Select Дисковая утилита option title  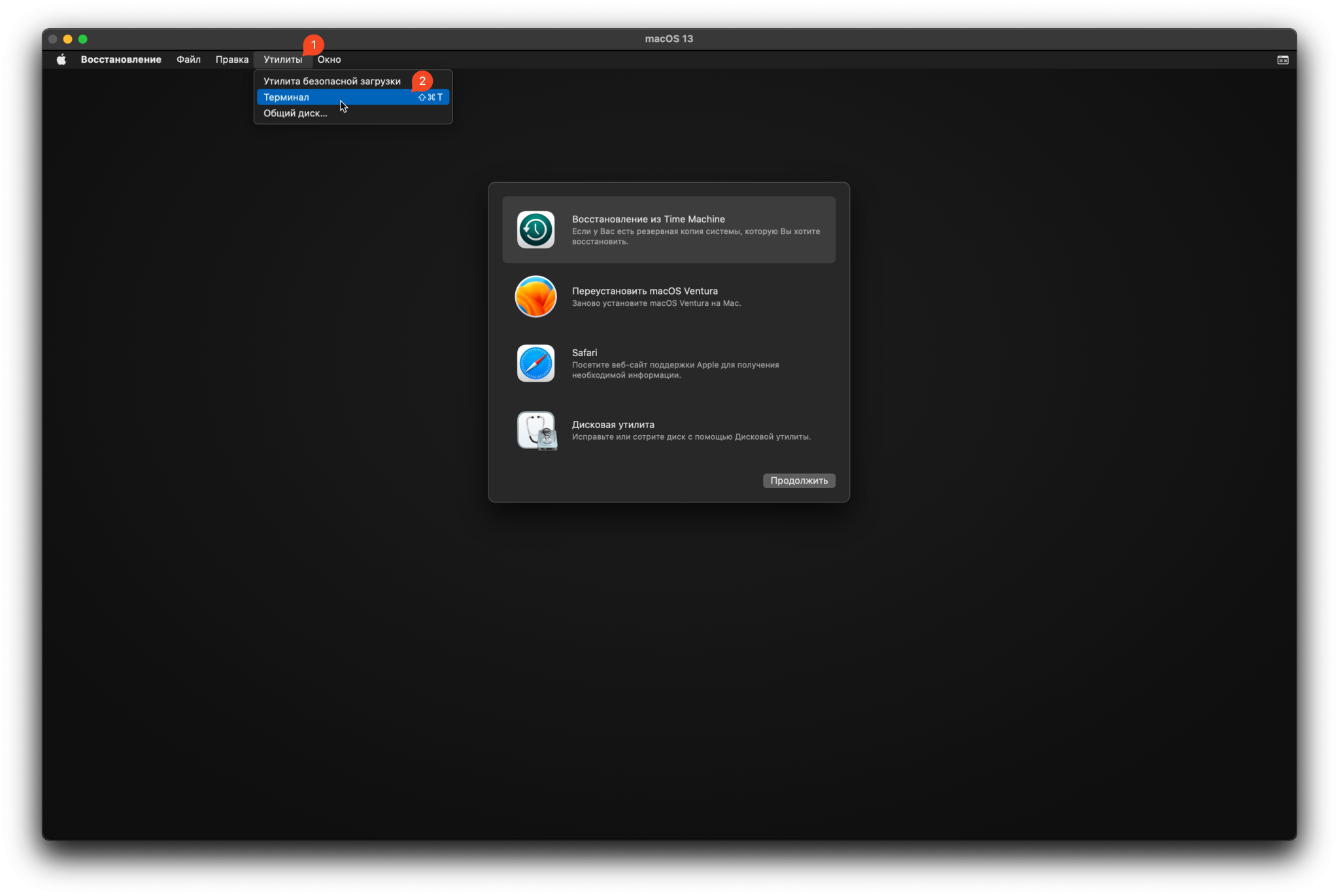tap(613, 424)
